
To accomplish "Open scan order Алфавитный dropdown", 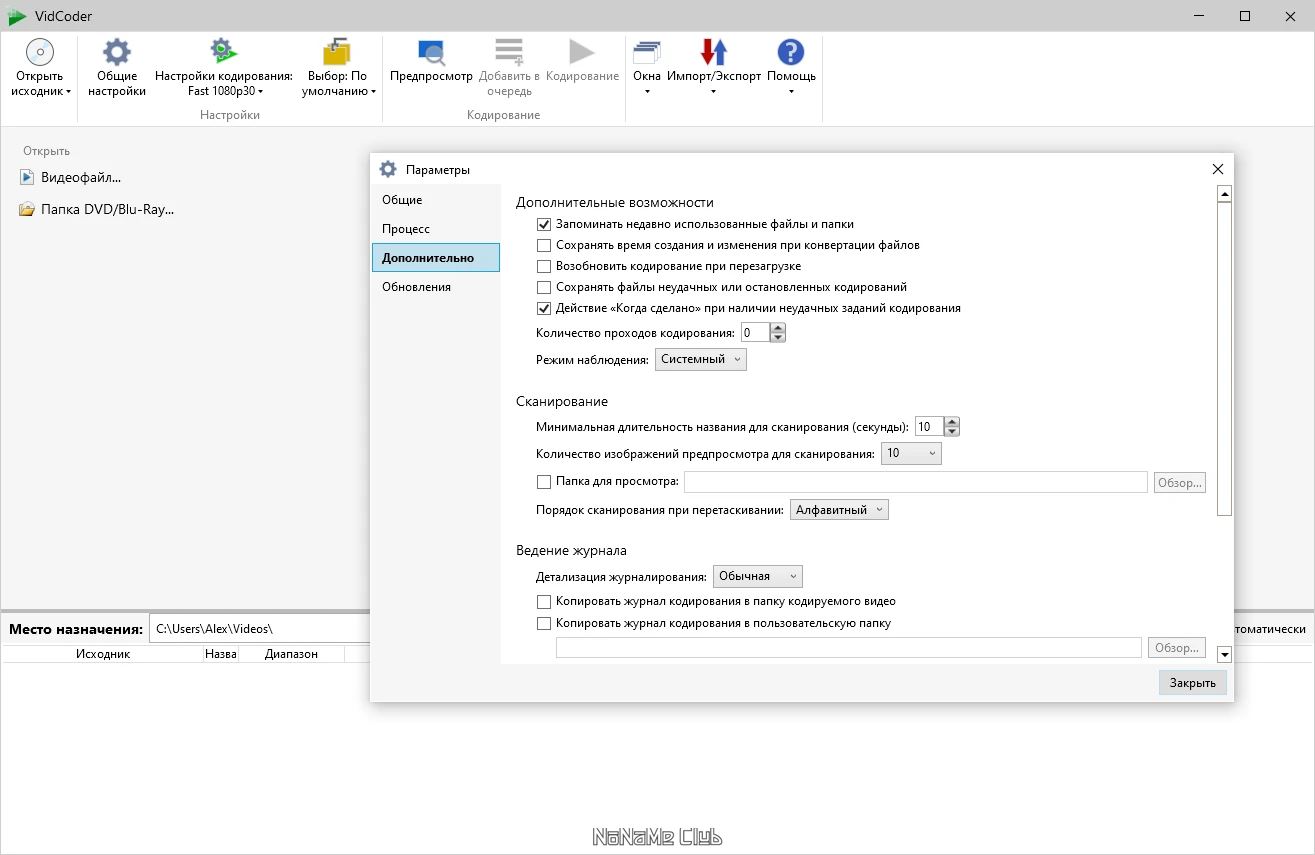I will tap(839, 510).
